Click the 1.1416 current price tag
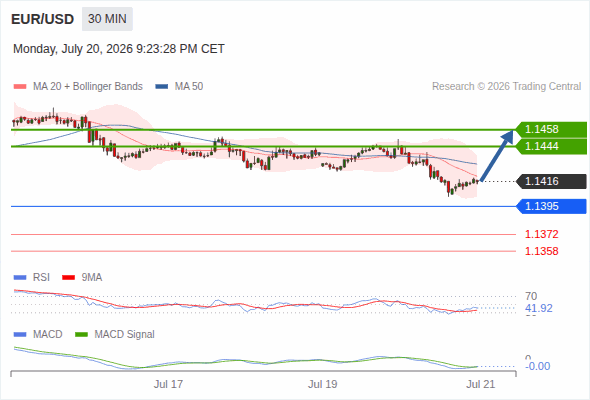This screenshot has width=590, height=400. pyautogui.click(x=551, y=181)
